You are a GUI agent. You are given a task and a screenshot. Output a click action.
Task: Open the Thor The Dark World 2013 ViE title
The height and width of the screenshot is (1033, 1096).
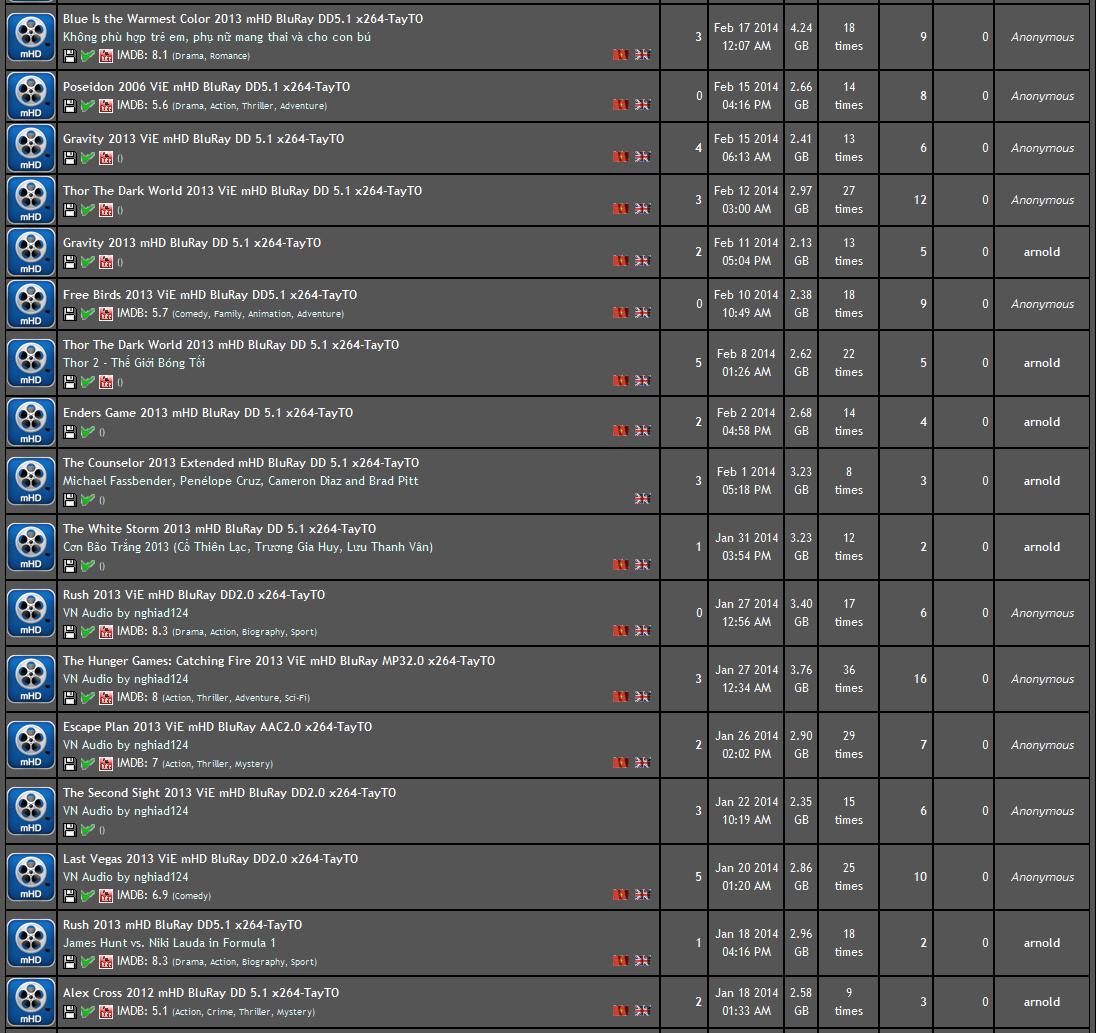pos(243,191)
